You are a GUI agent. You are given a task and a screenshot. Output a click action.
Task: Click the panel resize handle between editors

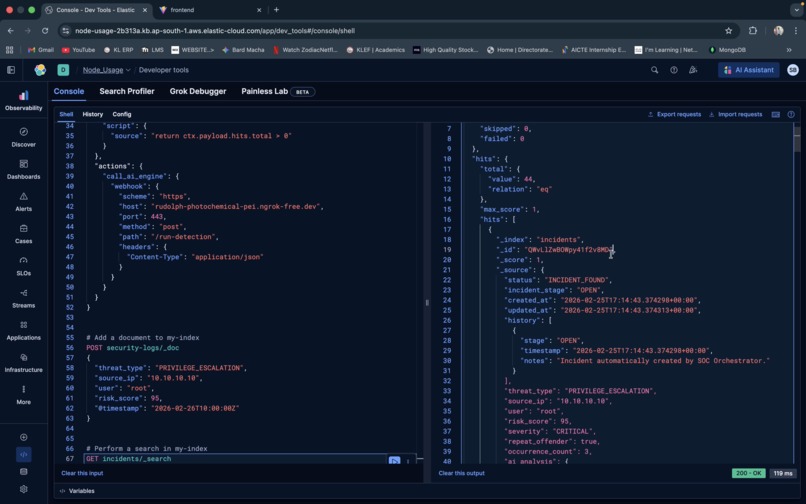[427, 302]
